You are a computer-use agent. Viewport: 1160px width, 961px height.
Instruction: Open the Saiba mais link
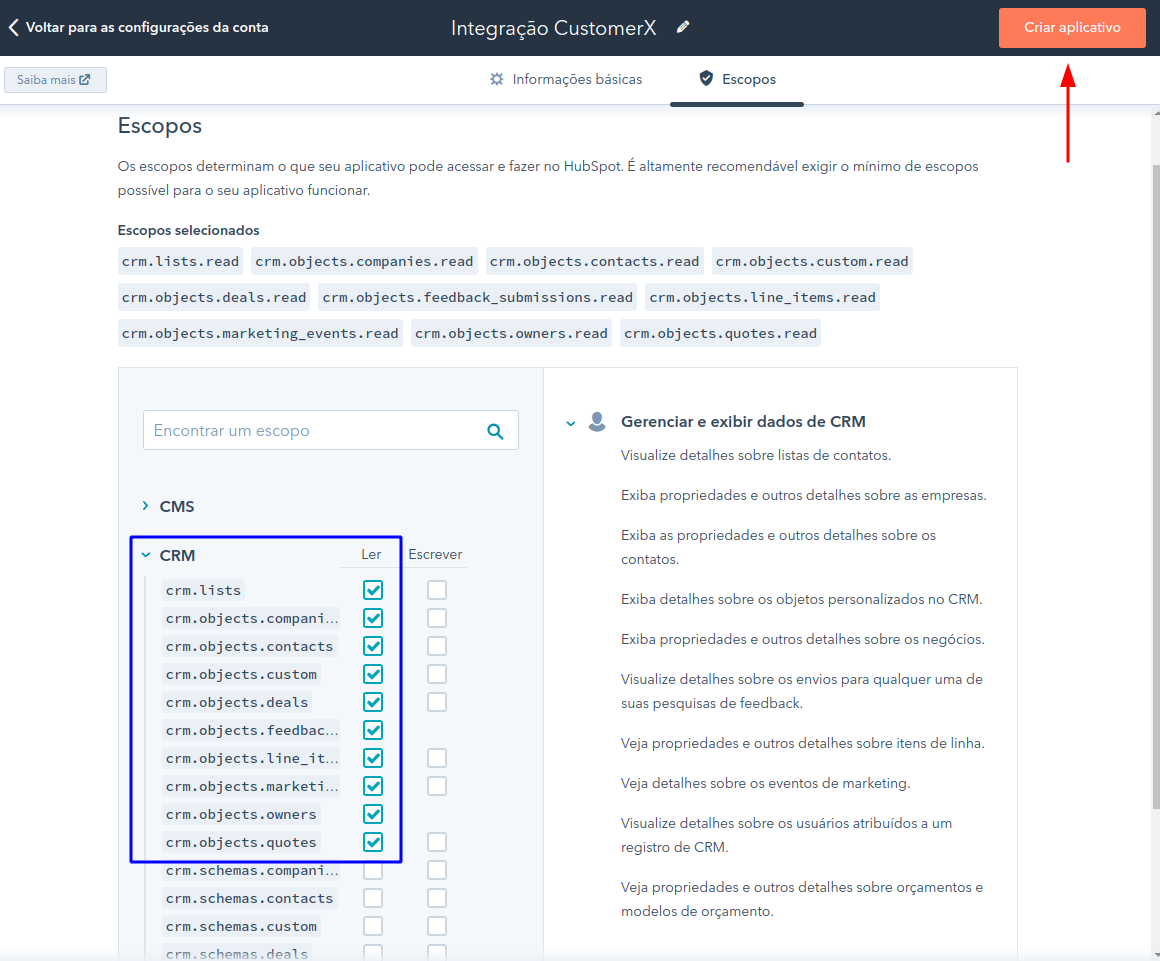click(x=55, y=80)
